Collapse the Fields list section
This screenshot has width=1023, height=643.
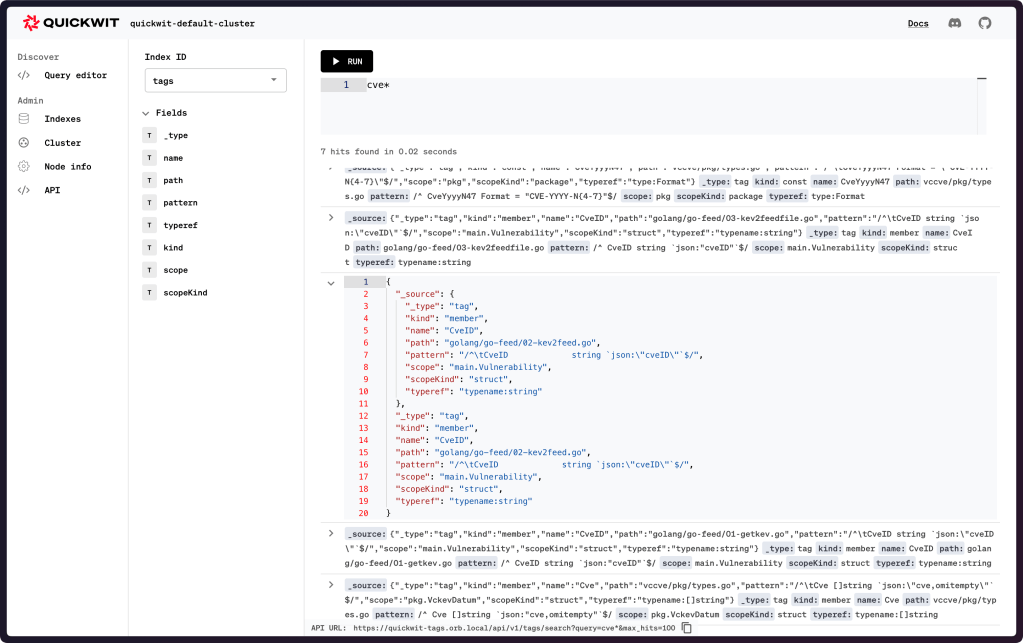tap(147, 113)
